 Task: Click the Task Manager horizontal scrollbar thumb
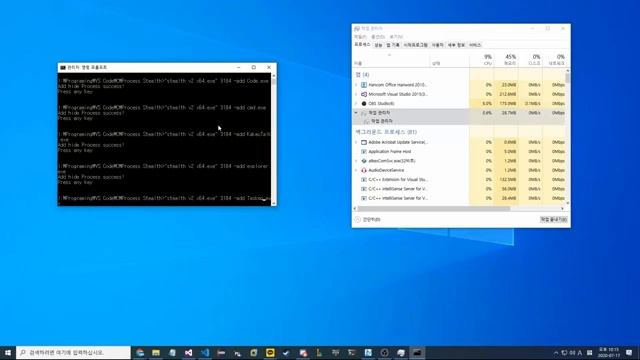[x=433, y=209]
